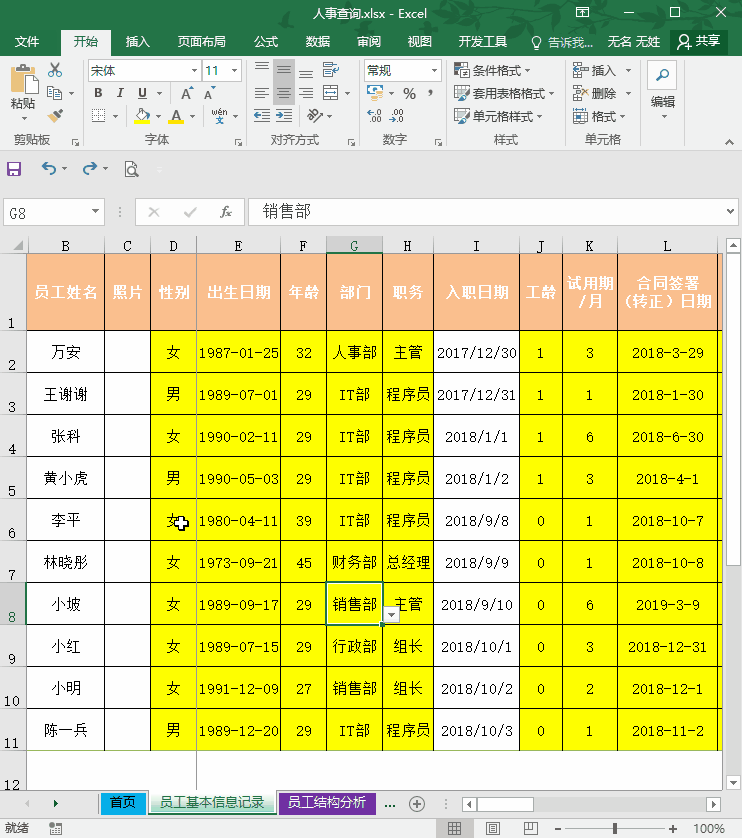The height and width of the screenshot is (838, 742).
Task: Expand the formula bar
Action: [730, 211]
